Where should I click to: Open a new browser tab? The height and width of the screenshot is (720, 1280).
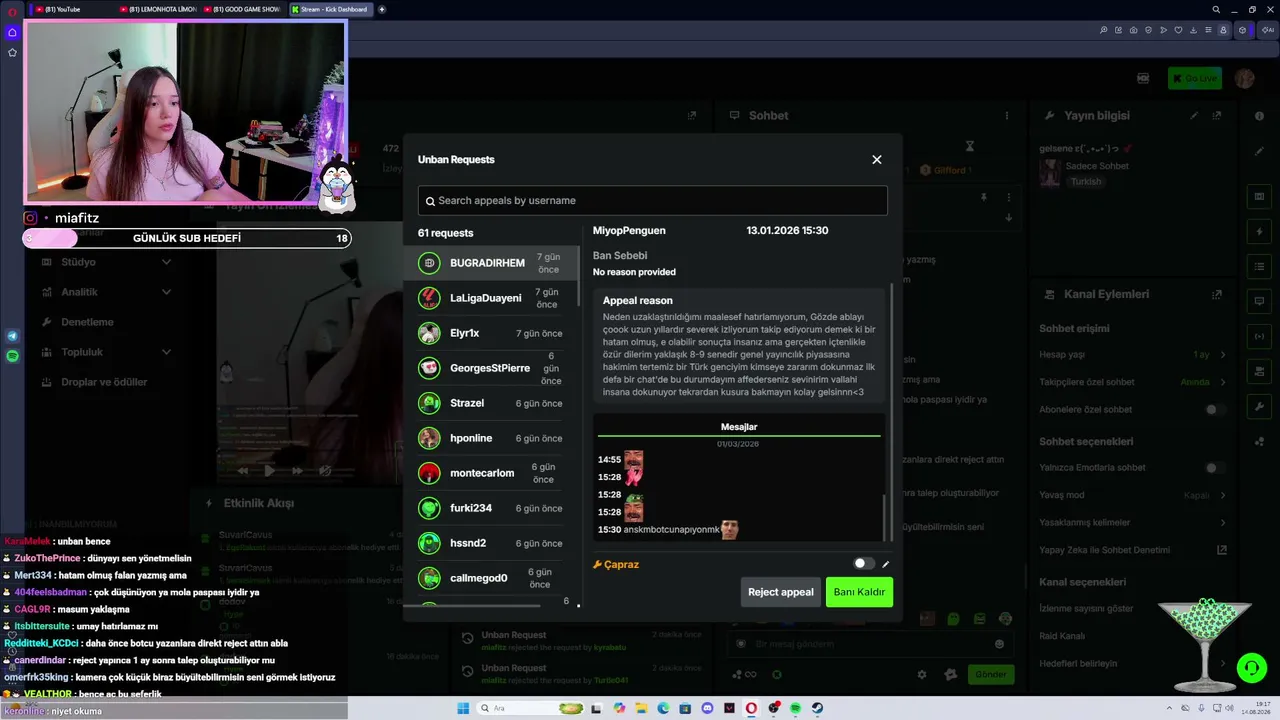(x=382, y=9)
